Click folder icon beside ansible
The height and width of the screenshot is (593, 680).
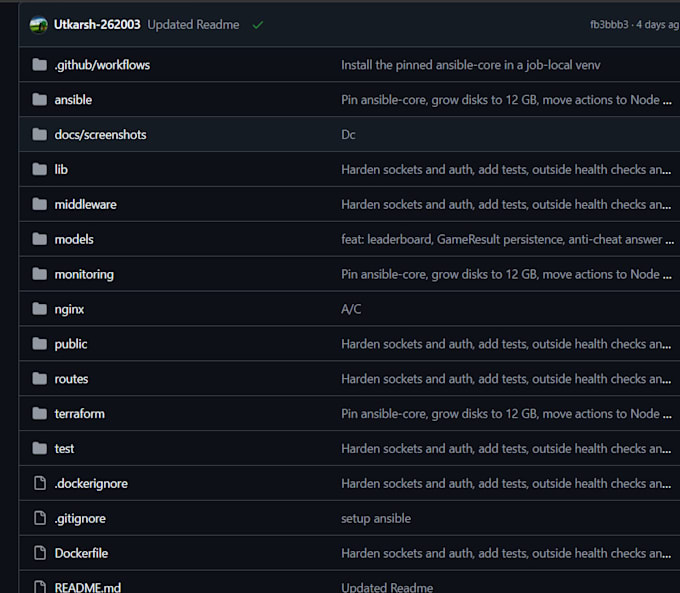click(39, 99)
